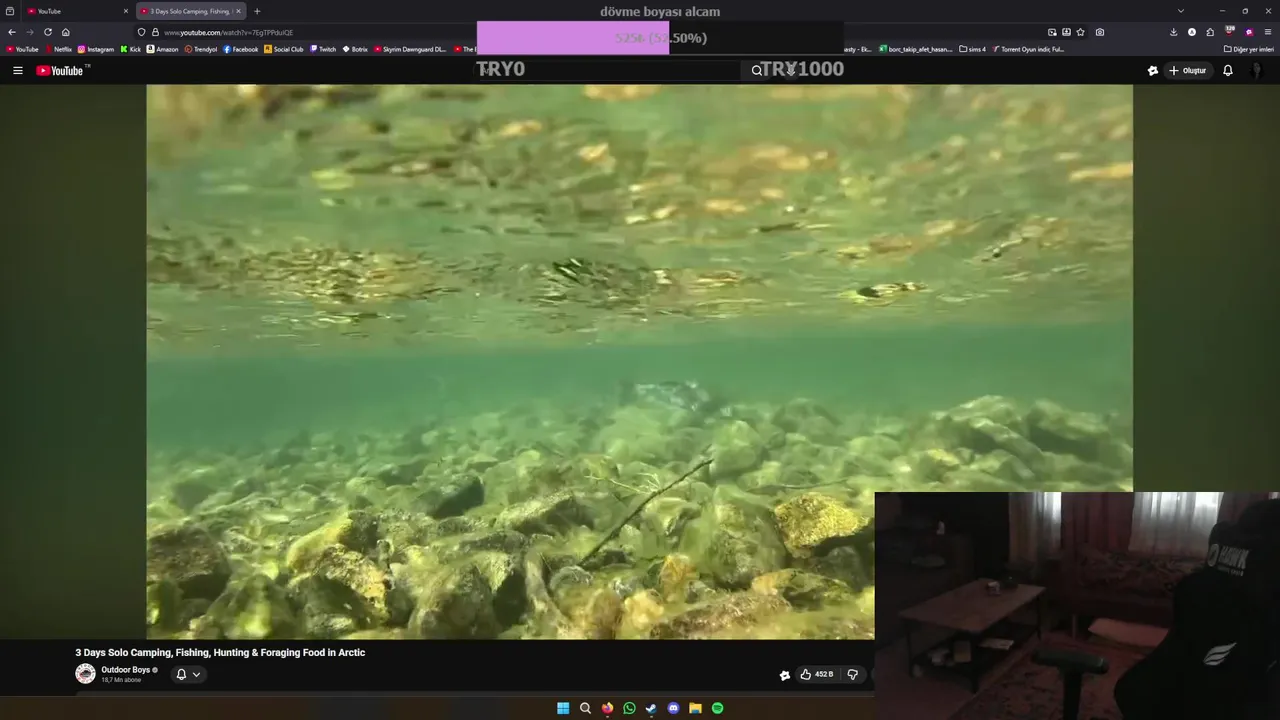The height and width of the screenshot is (720, 1280).
Task: Open the YouTube hamburger guide menu
Action: click(x=17, y=71)
